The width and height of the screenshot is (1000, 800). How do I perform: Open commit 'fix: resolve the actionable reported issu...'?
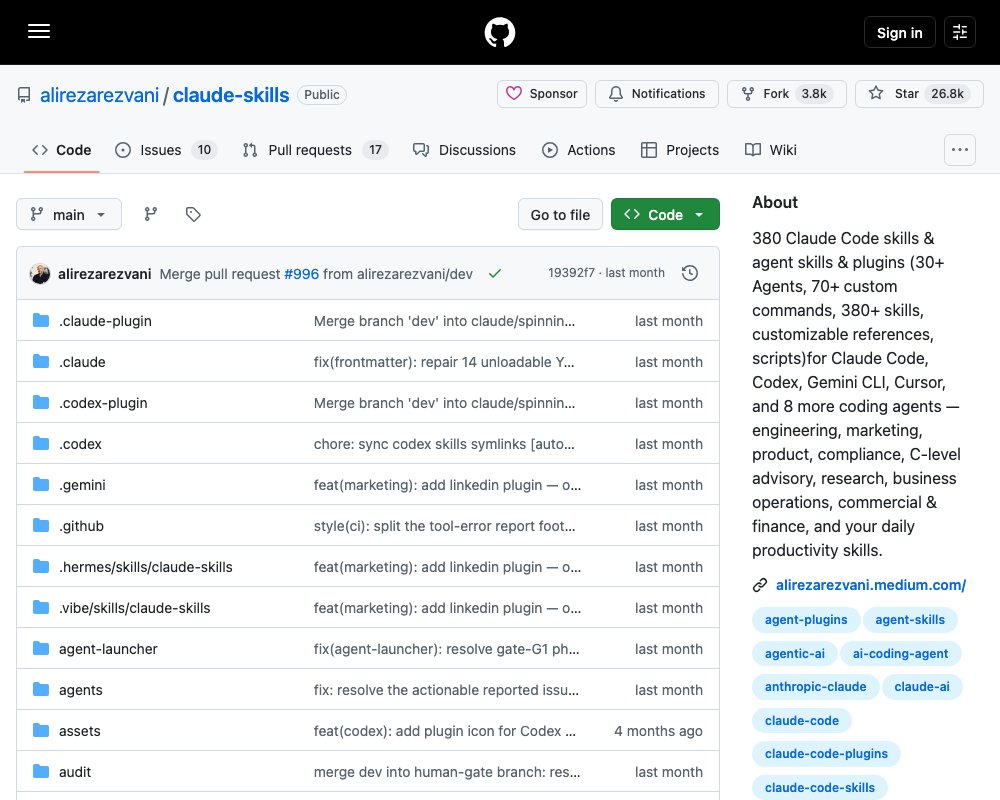click(446, 690)
